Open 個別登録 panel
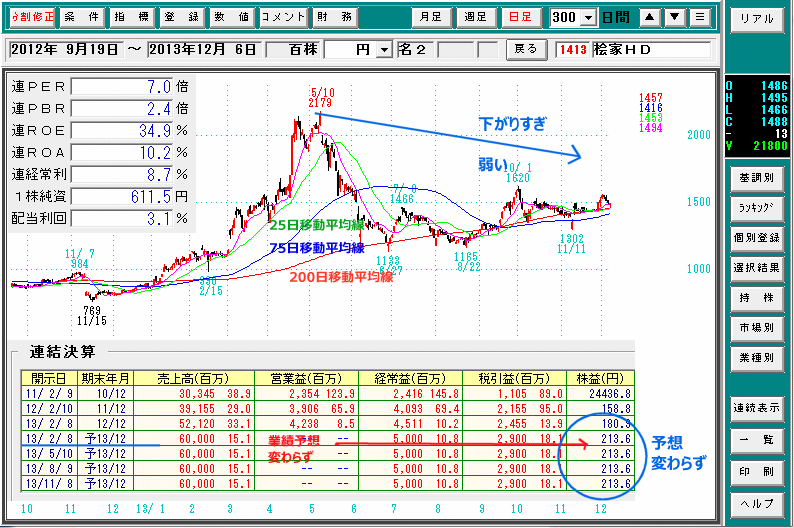 tap(757, 238)
